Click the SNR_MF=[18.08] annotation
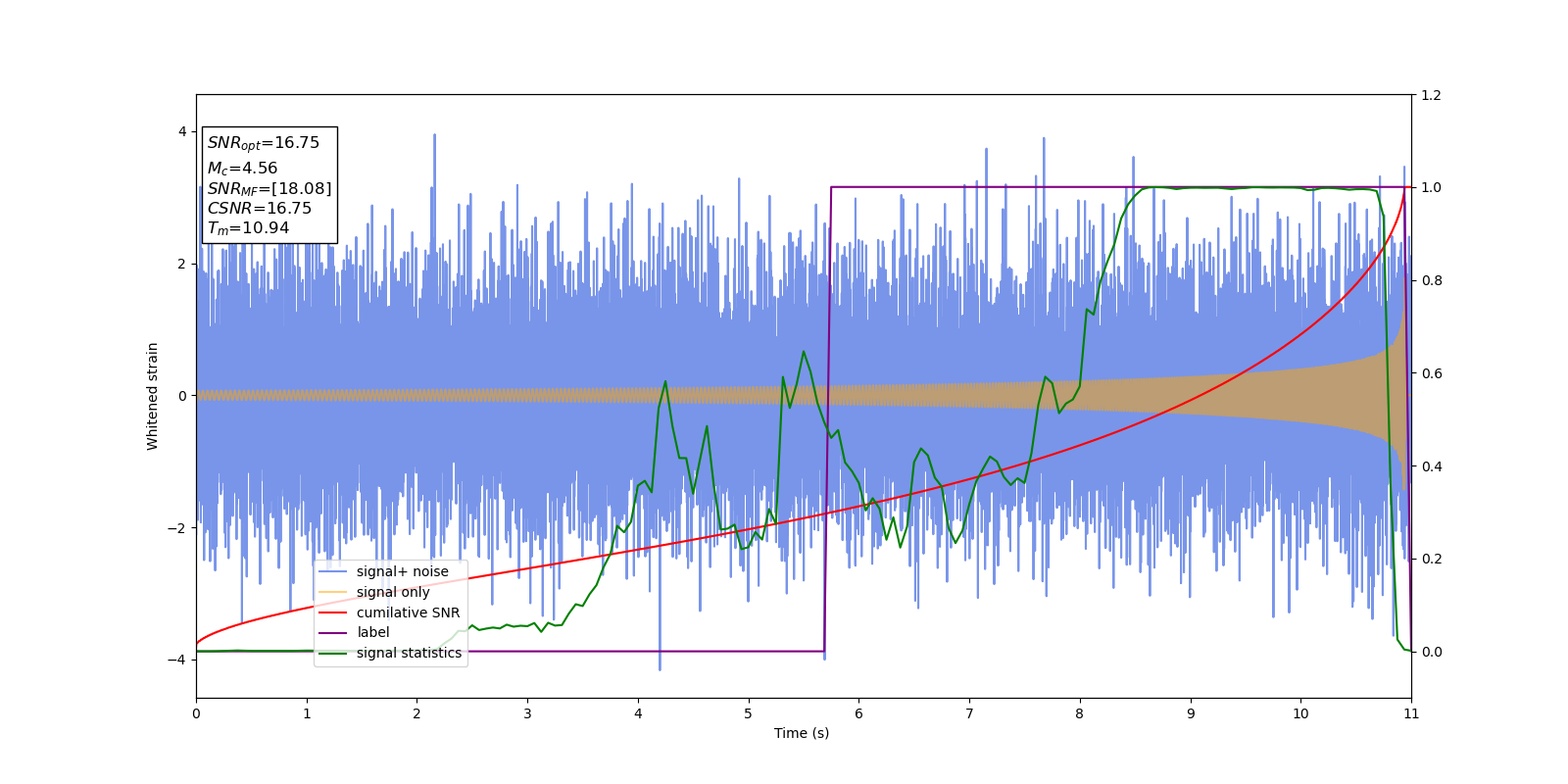This screenshot has height=784, width=1568. tap(269, 188)
